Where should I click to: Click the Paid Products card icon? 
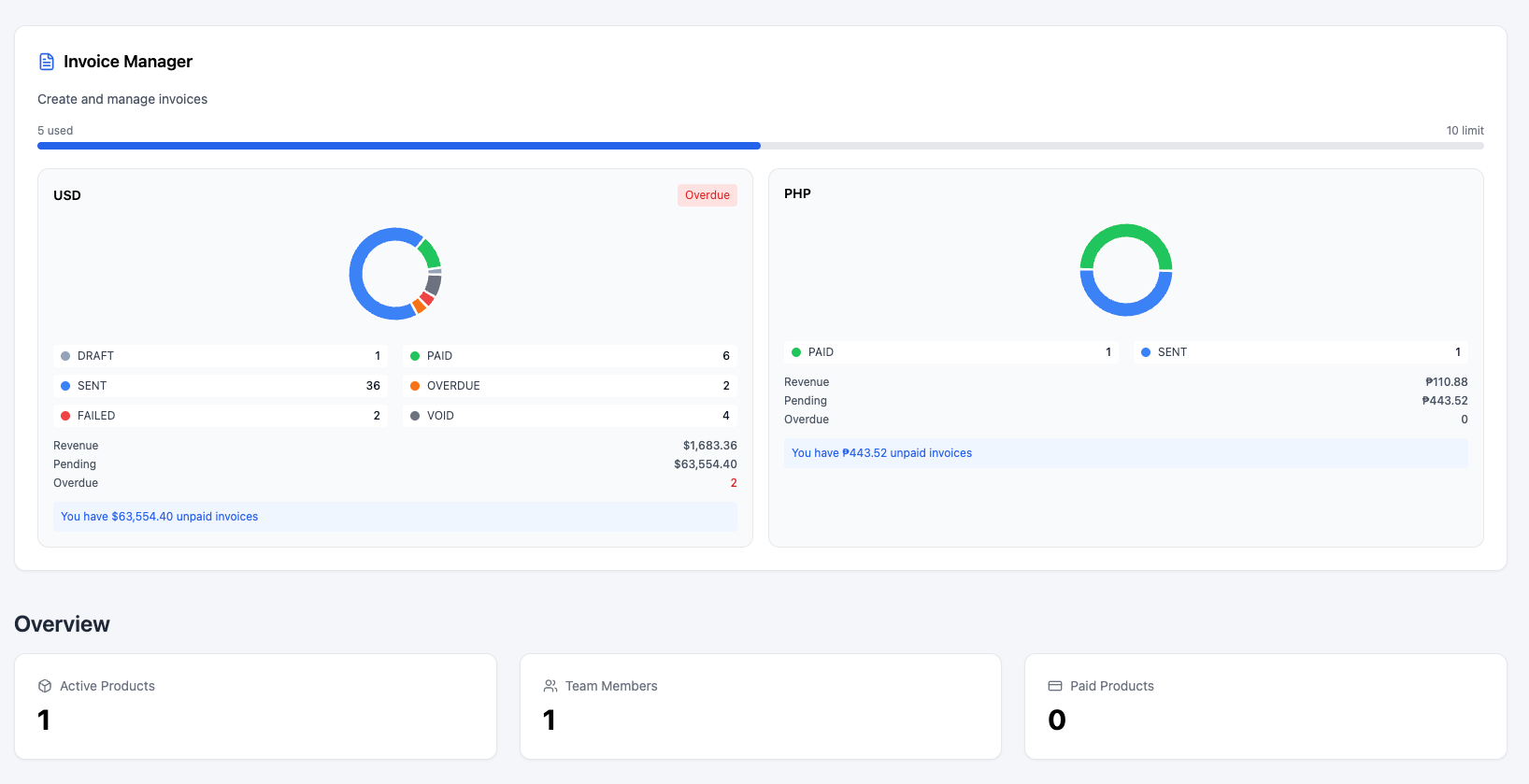(1055, 686)
